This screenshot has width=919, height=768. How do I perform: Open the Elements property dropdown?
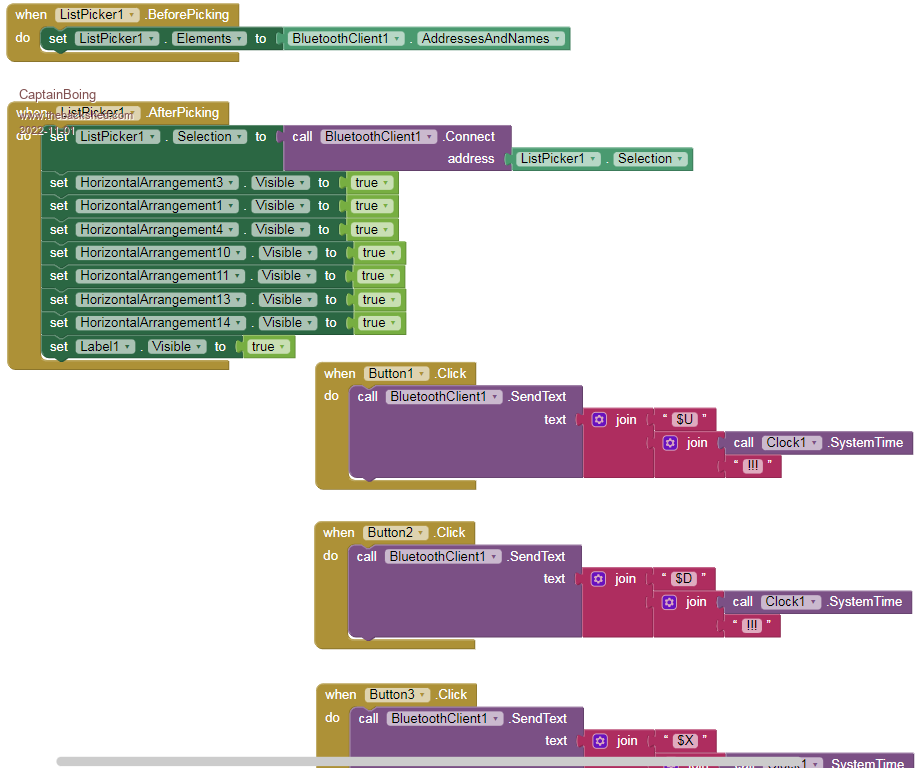[x=239, y=39]
